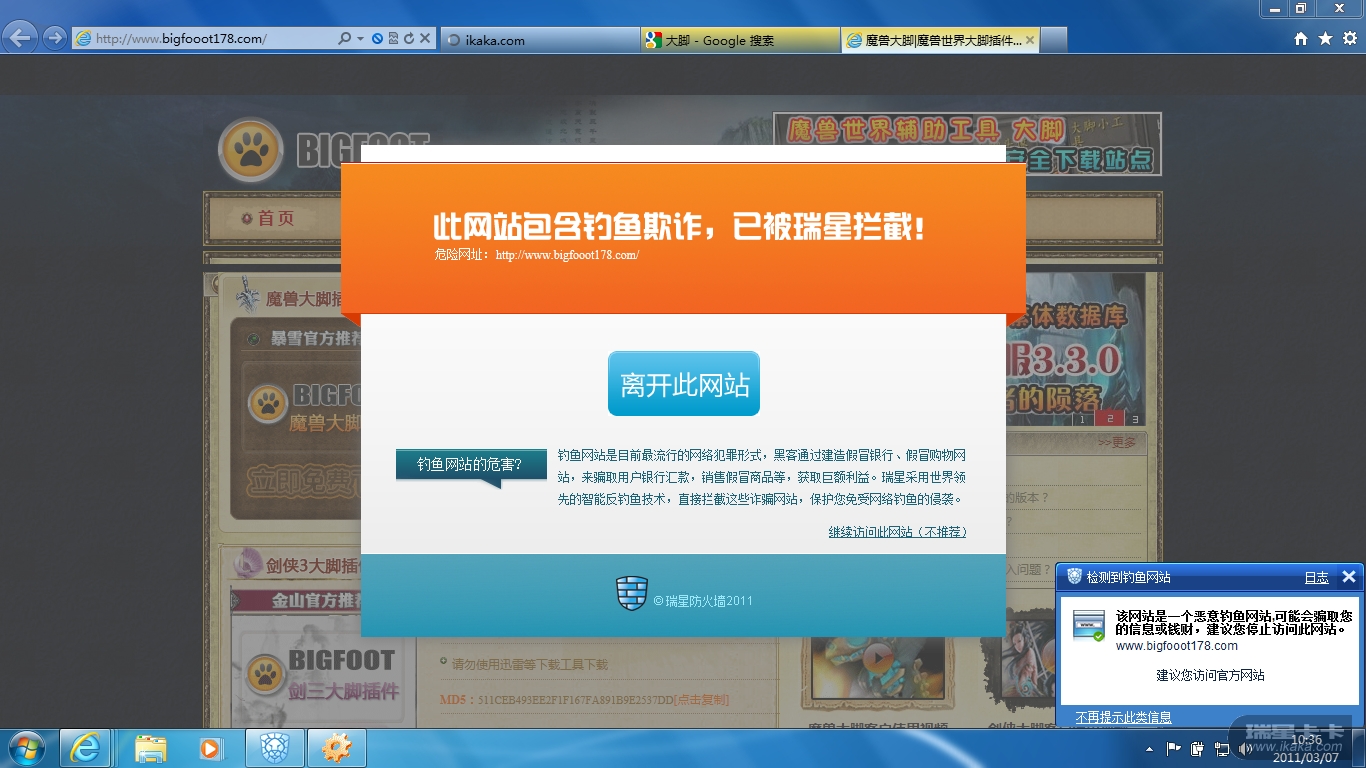Click the website card icon in alert popup
Viewport: 1366px width, 768px height.
[1089, 625]
